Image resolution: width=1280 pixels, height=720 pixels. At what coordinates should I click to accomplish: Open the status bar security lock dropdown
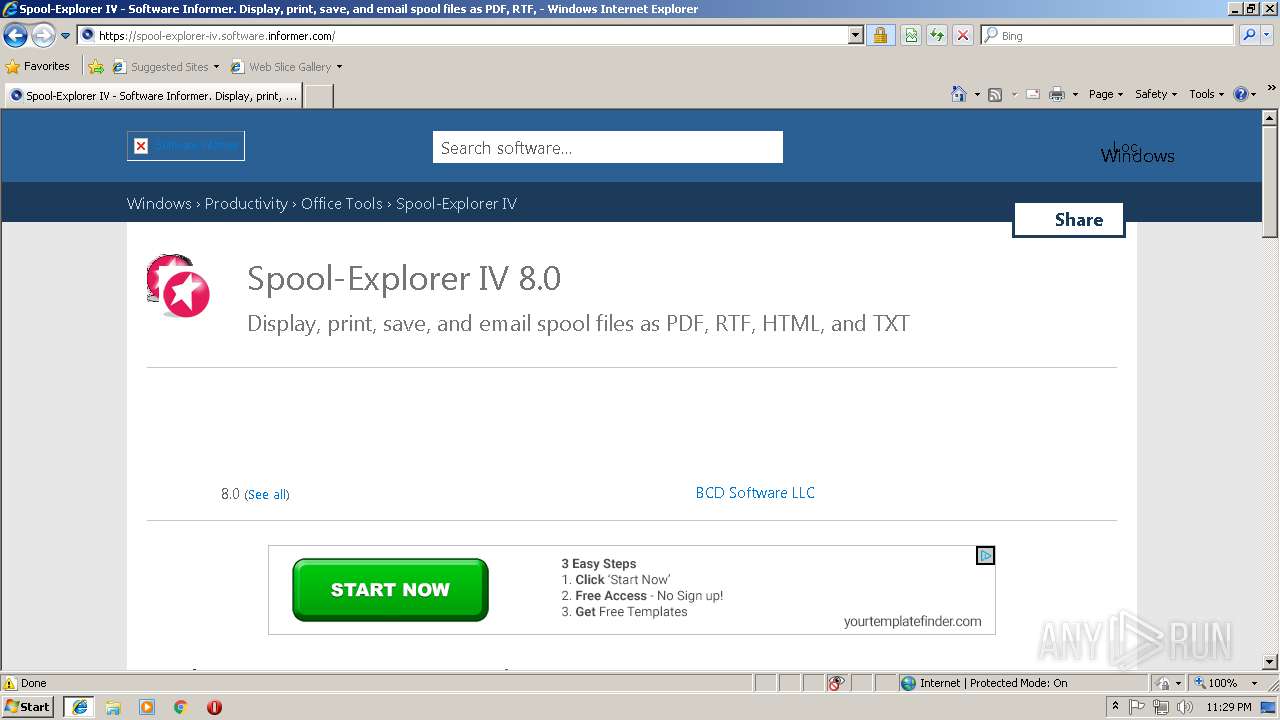point(1168,683)
